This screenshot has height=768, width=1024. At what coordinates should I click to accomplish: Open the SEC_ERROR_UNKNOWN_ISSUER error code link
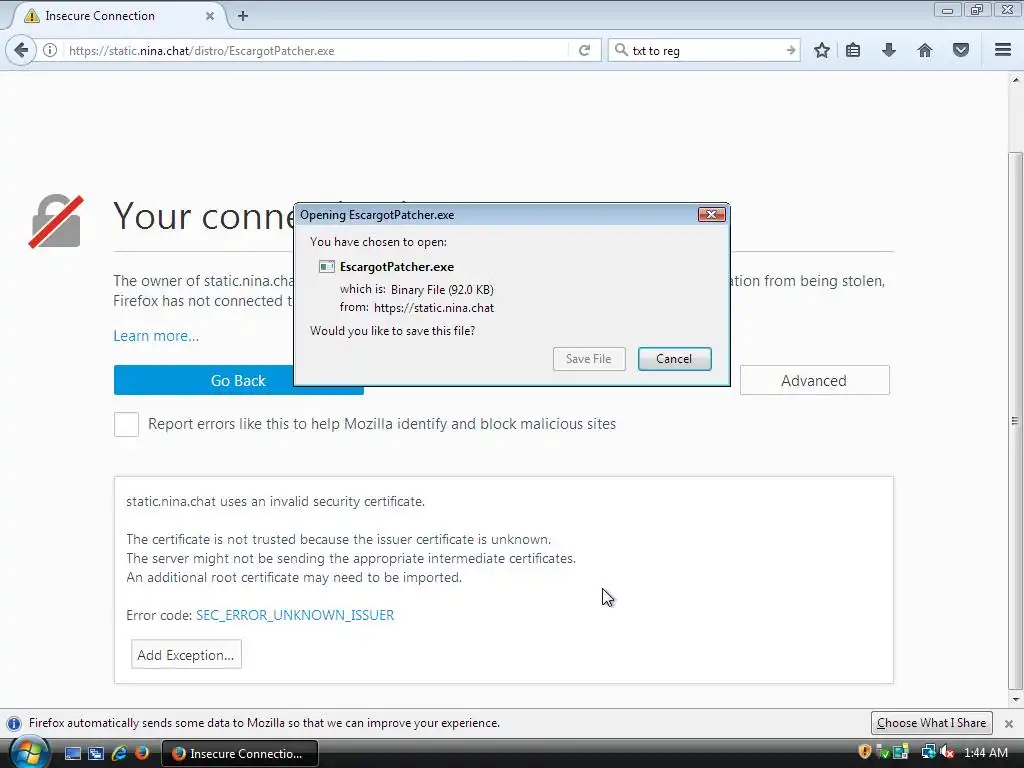point(295,615)
